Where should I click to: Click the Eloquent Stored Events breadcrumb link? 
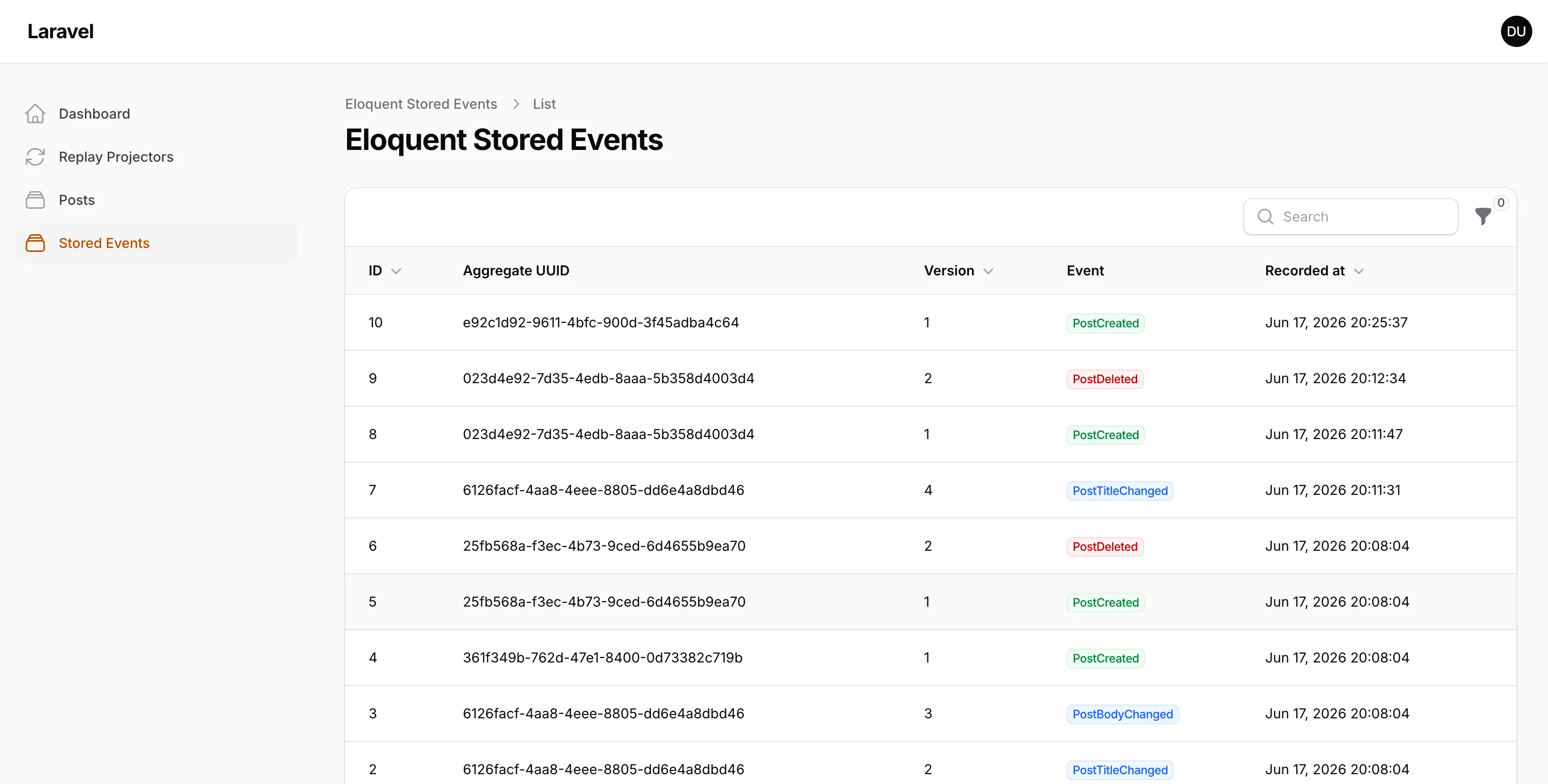tap(421, 104)
